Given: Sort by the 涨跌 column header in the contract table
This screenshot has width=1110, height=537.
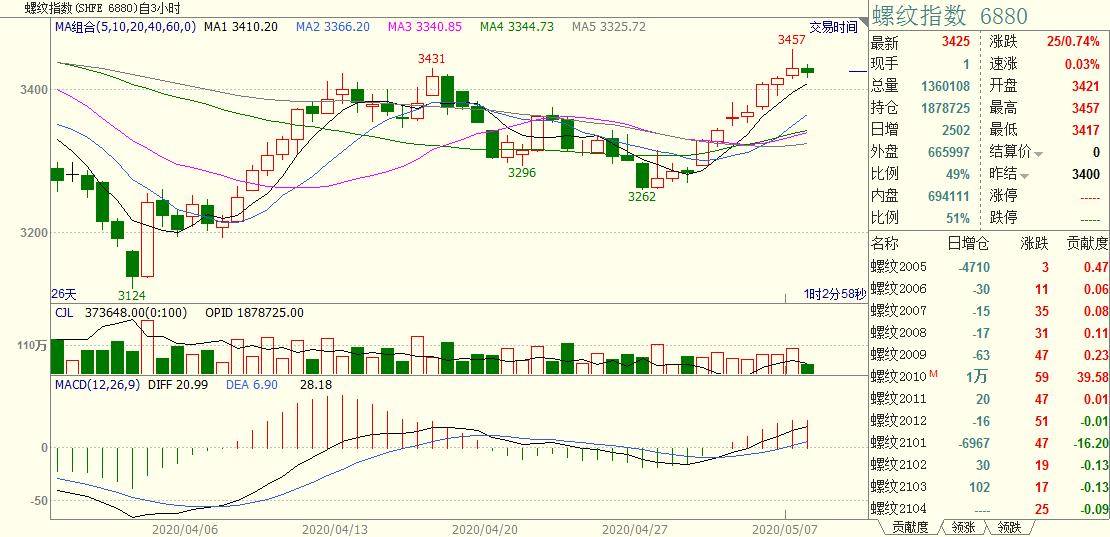Looking at the screenshot, I should click(1034, 244).
